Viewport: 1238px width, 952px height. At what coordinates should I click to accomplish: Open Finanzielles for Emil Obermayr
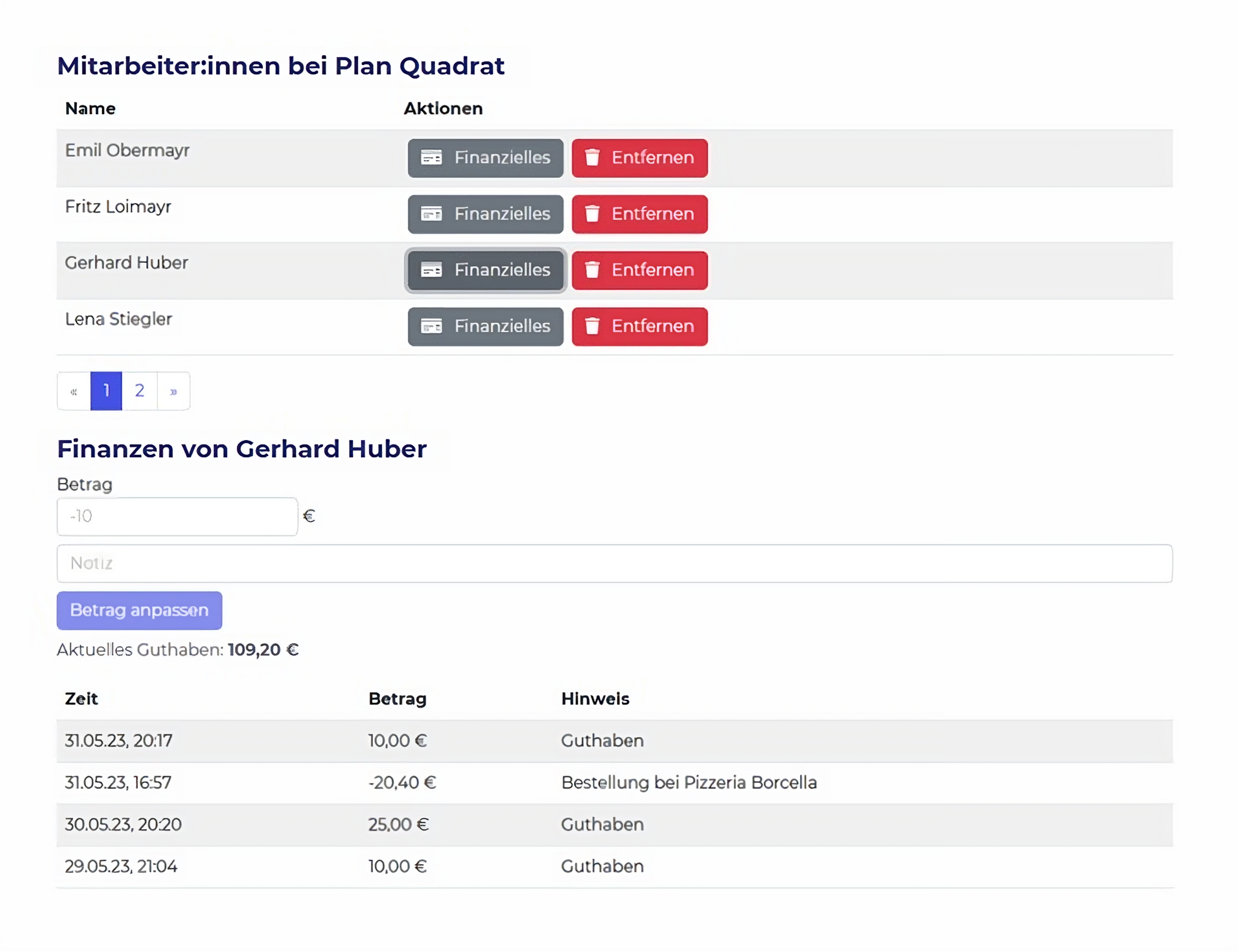tap(485, 157)
